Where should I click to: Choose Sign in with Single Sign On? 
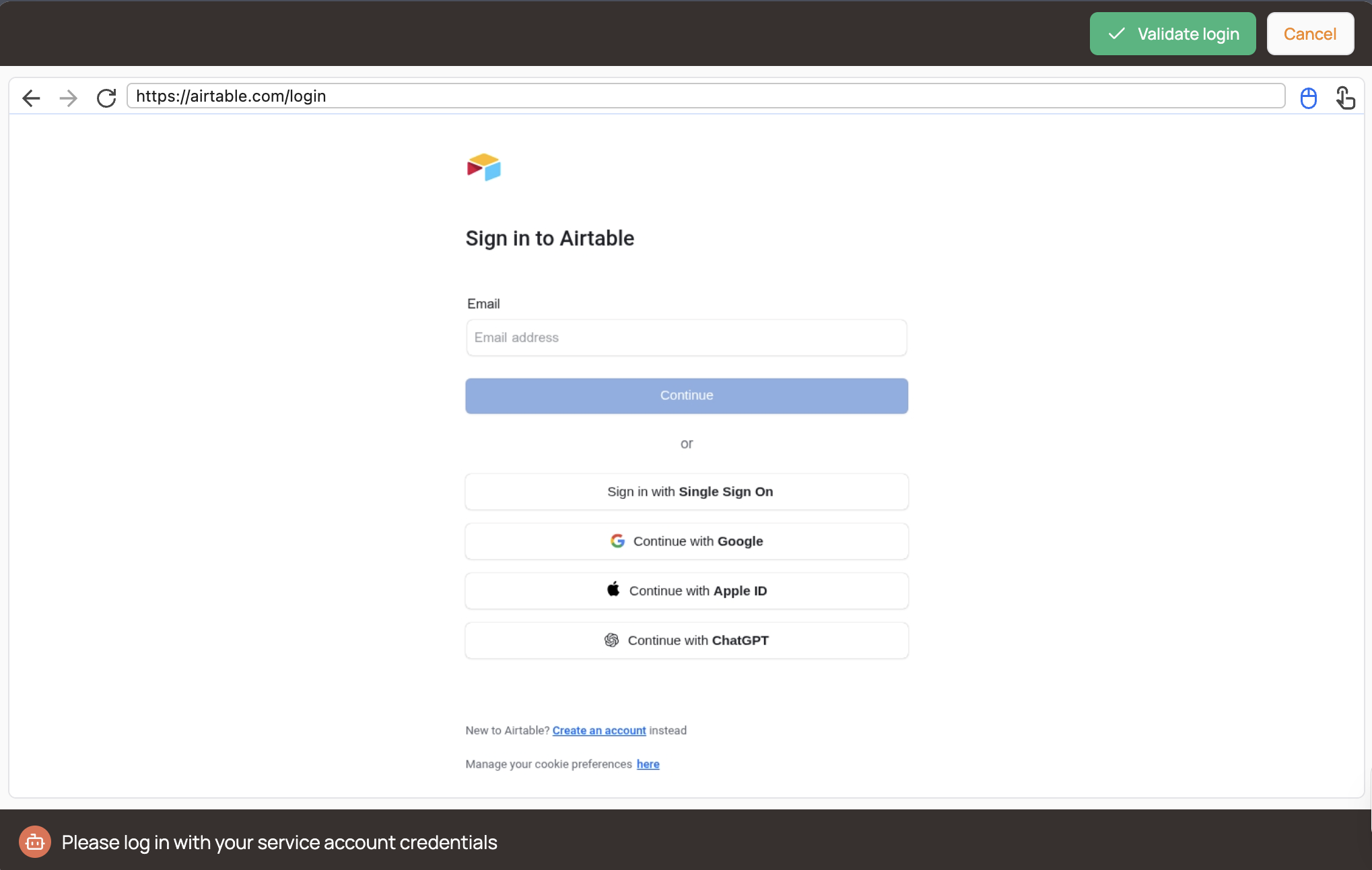[687, 492]
